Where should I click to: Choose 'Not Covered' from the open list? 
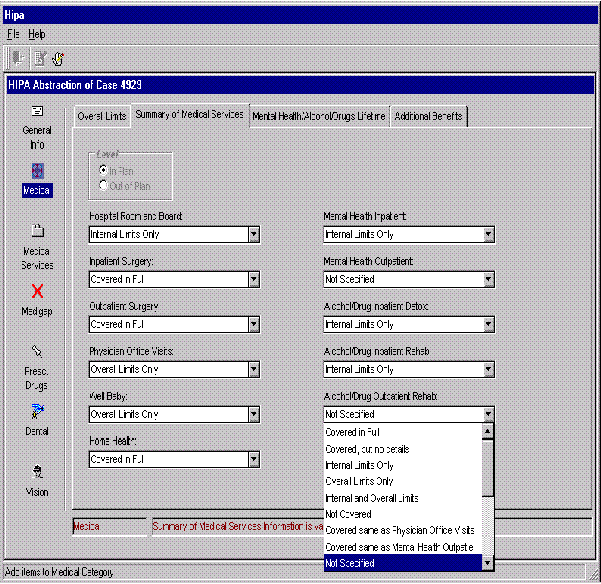[349, 514]
